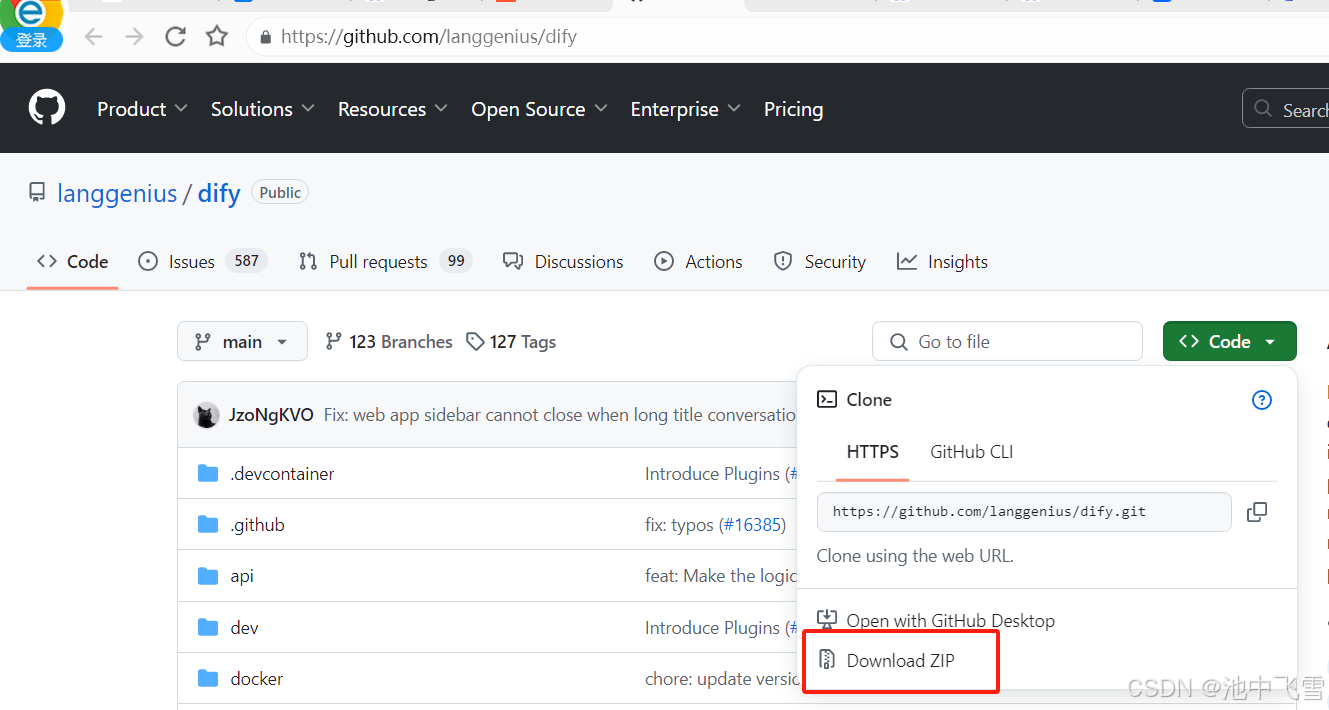Open 'fix: typos' commit message
This screenshot has width=1329, height=710.
[x=679, y=525]
